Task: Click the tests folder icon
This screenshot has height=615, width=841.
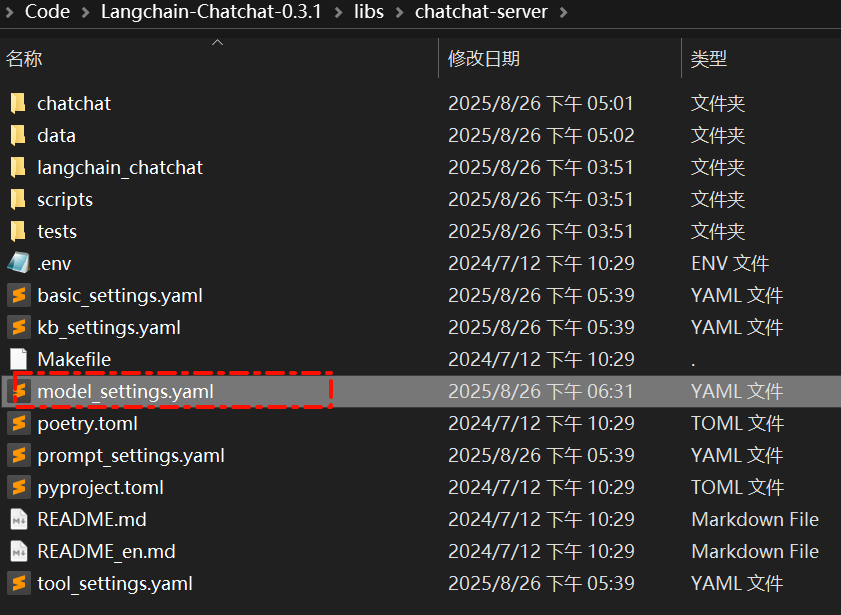Action: [x=18, y=231]
